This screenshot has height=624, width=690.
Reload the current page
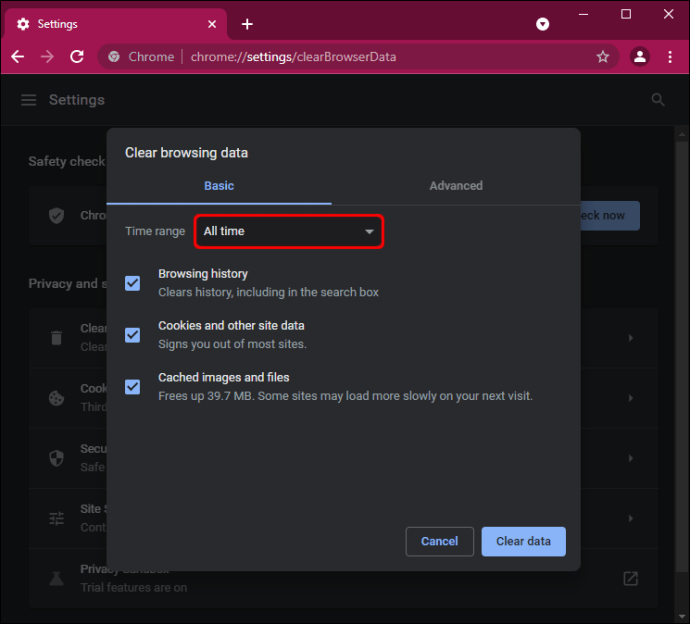(77, 57)
